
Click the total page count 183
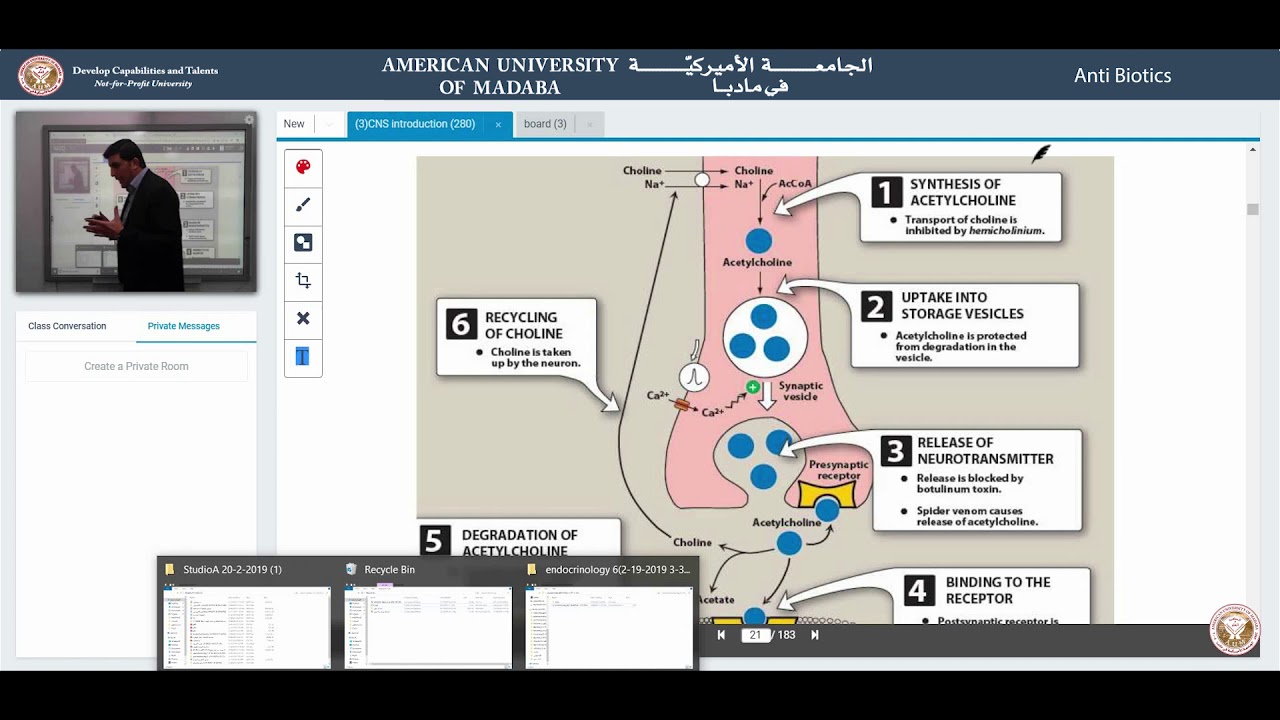786,635
